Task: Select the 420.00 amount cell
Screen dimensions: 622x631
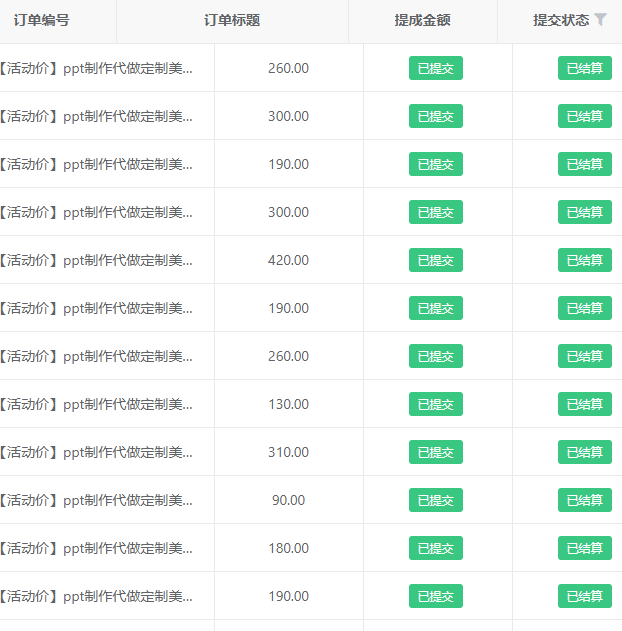Action: 288,260
